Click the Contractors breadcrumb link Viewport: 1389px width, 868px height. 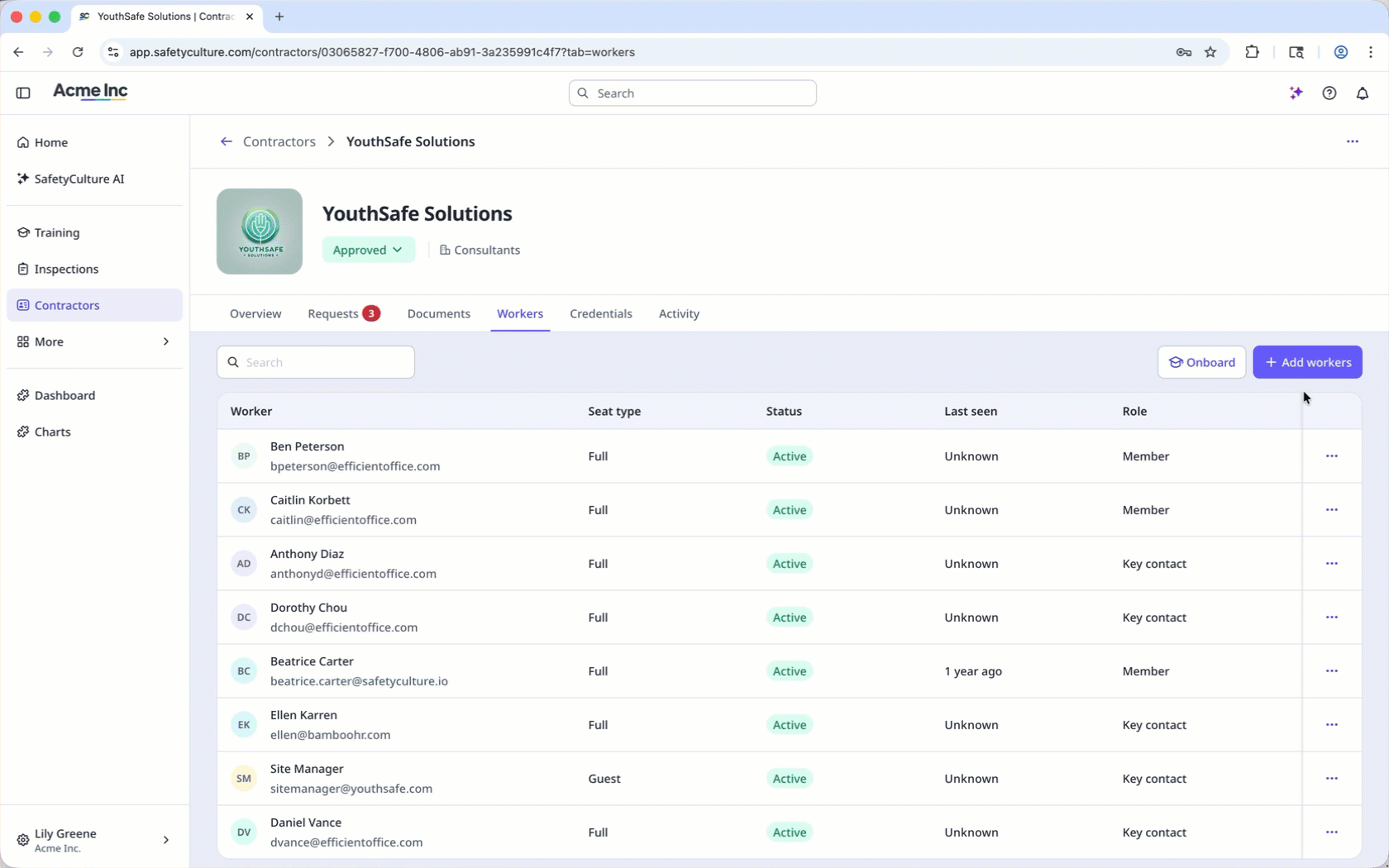[x=279, y=141]
